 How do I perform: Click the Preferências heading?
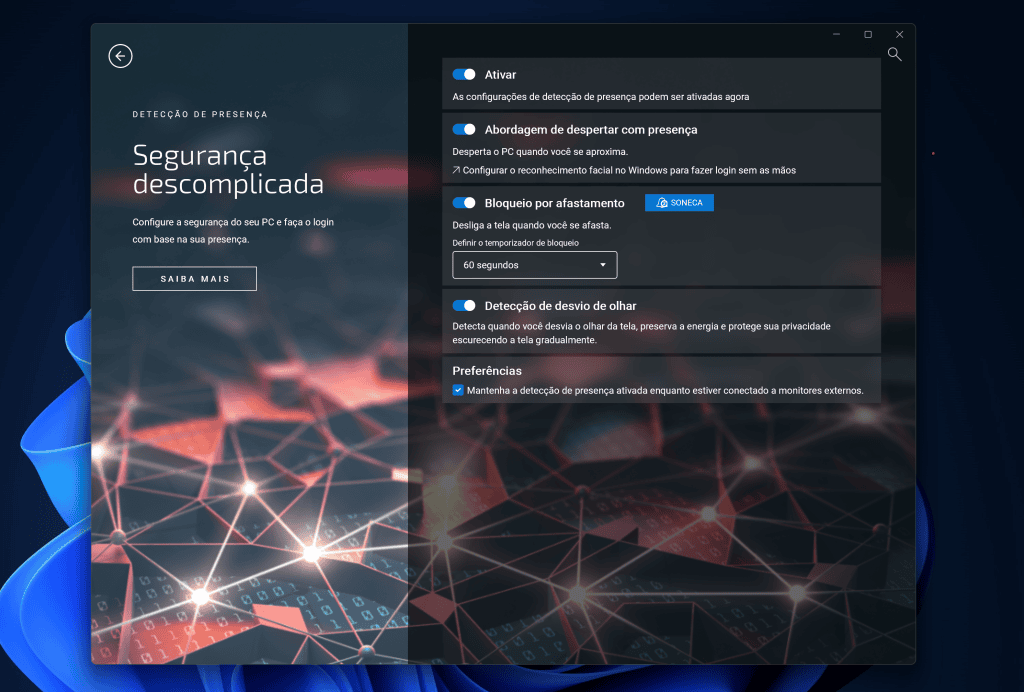point(487,371)
